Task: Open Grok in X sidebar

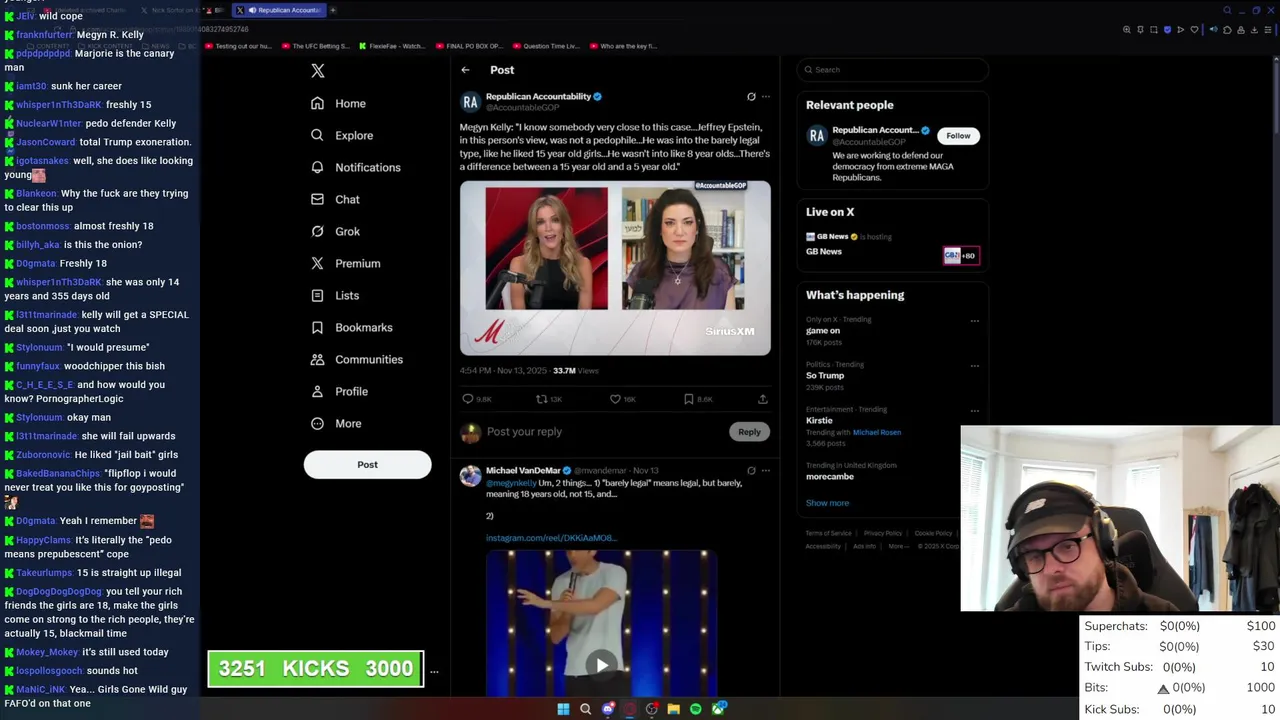Action: point(335,231)
